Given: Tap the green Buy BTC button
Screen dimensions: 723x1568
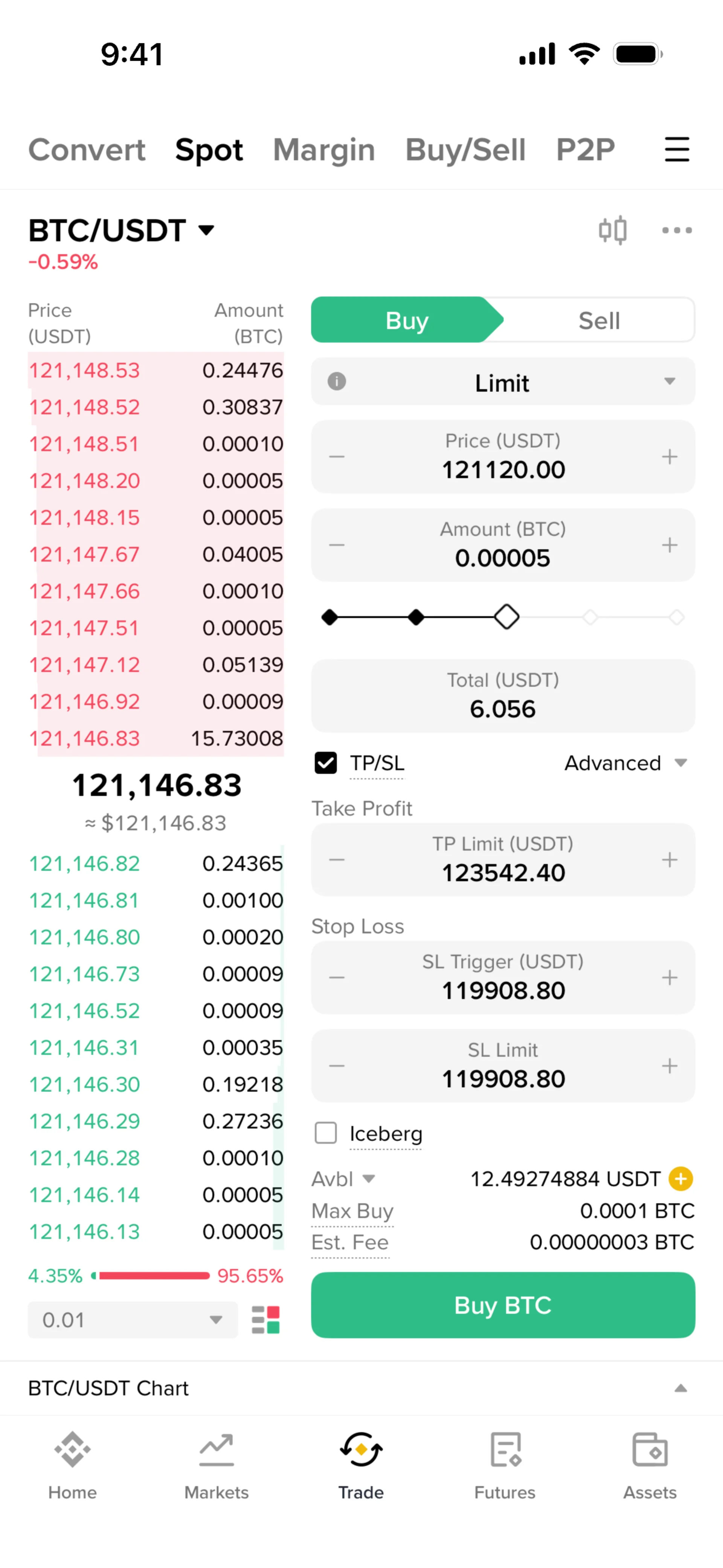Looking at the screenshot, I should click(x=503, y=1305).
